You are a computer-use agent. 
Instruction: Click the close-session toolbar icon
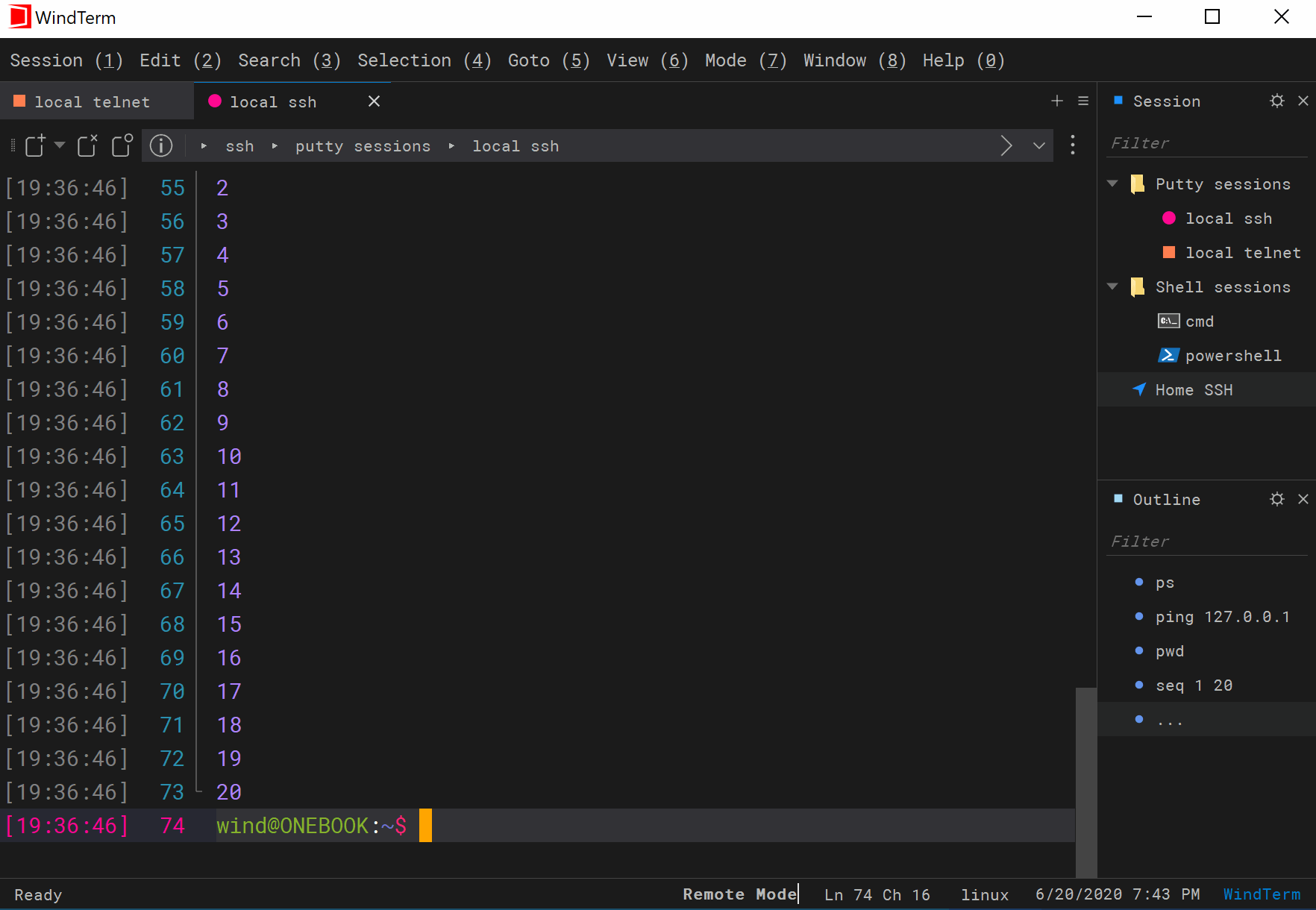coord(87,145)
